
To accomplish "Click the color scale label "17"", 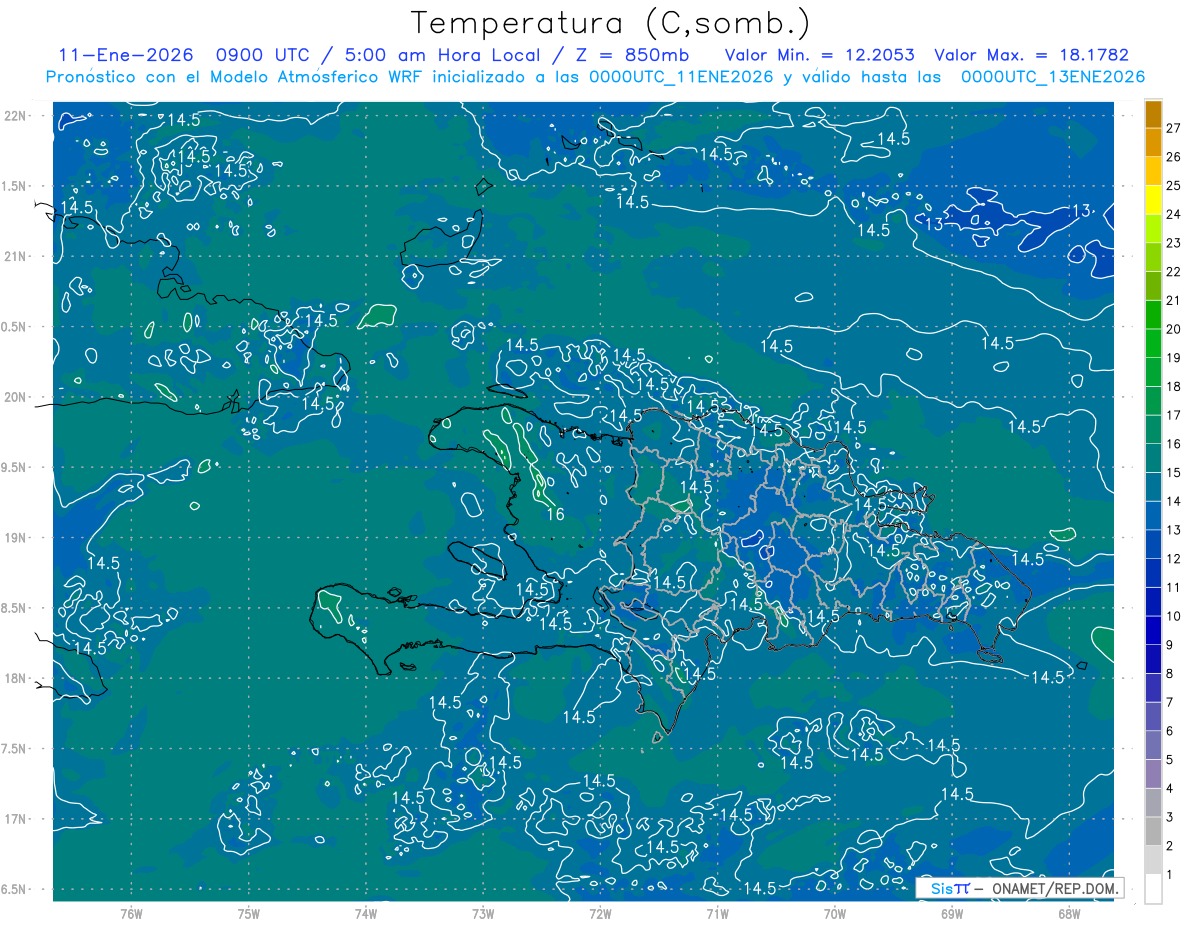I will coord(1174,415).
